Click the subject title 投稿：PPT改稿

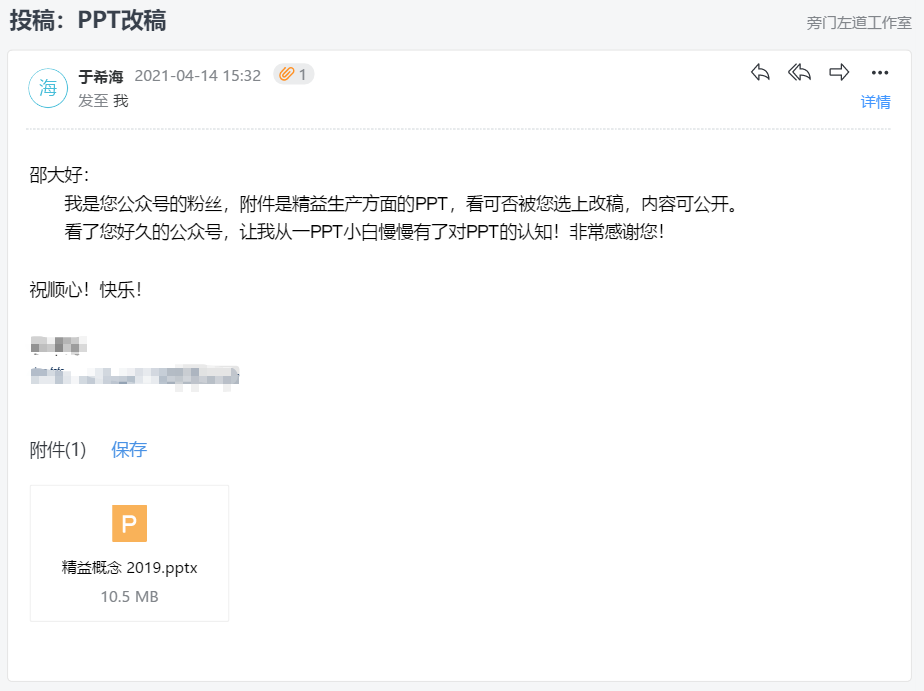point(88,21)
